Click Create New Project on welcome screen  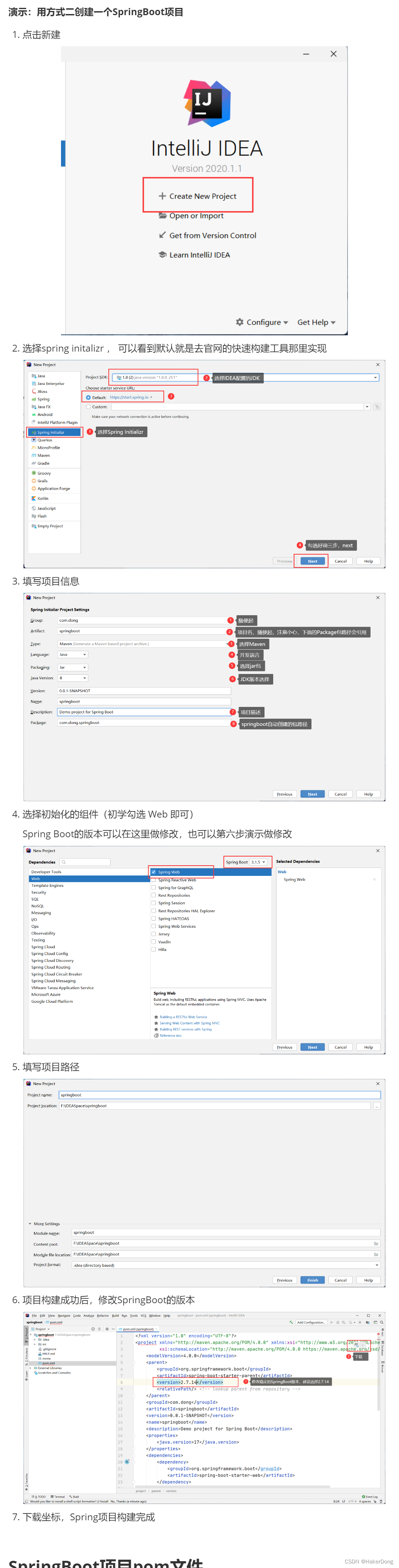(x=197, y=196)
